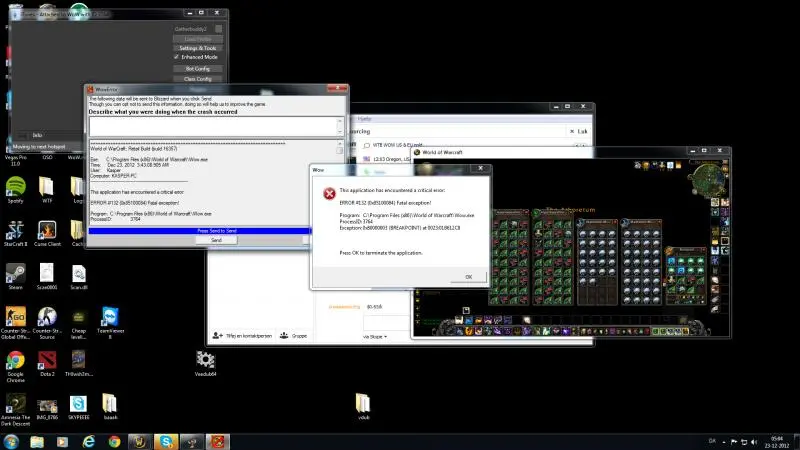800x450 pixels.
Task: Click the Info tab in bot window
Action: [x=37, y=135]
